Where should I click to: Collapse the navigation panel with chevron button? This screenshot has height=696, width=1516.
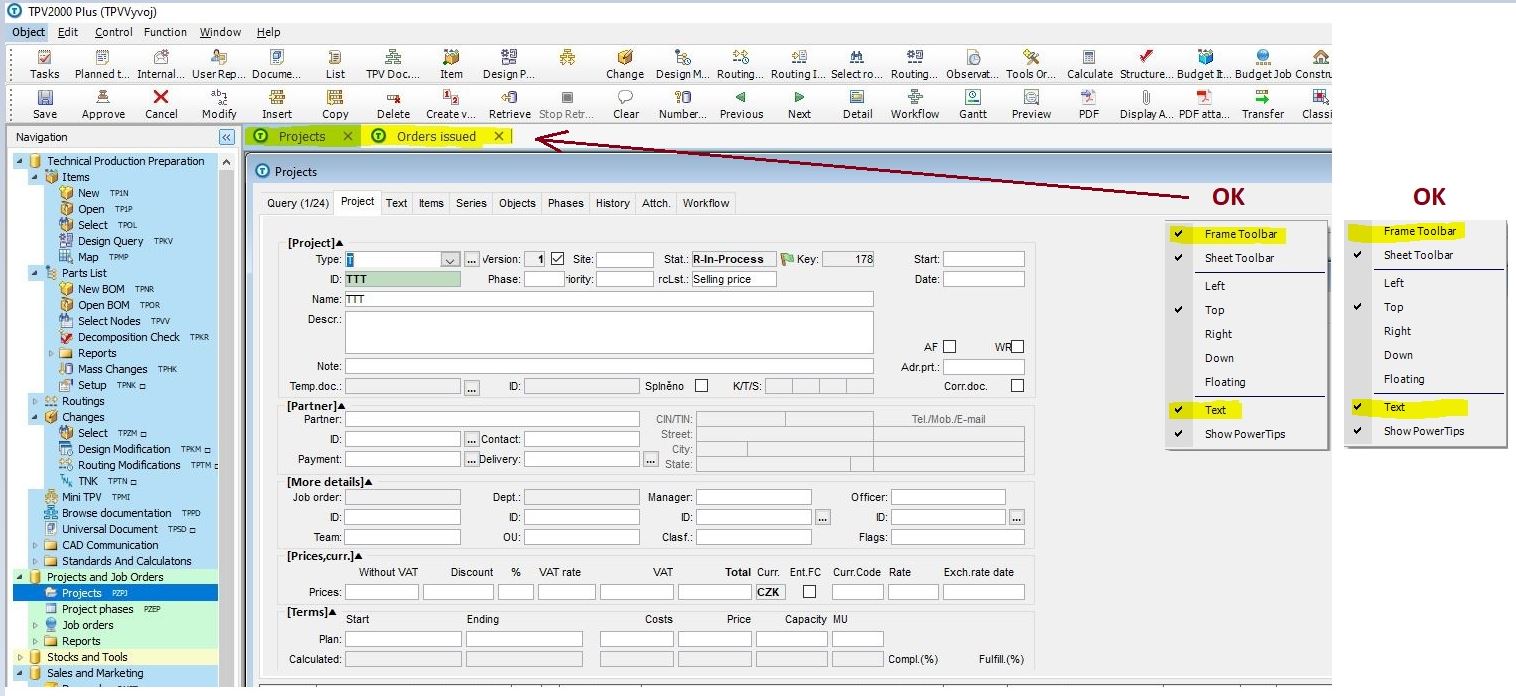(x=227, y=137)
